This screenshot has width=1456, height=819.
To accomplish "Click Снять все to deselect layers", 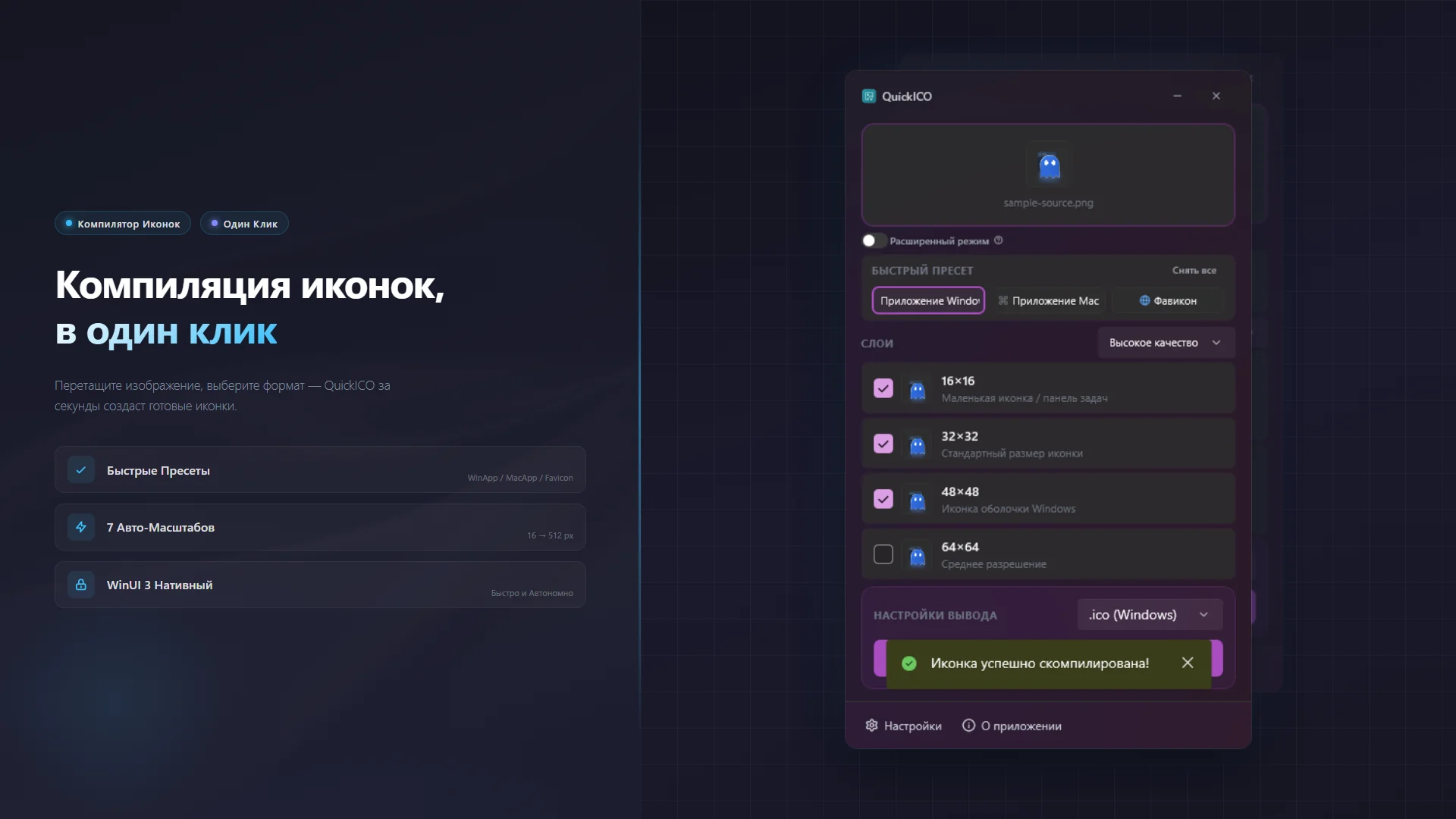I will (1194, 270).
